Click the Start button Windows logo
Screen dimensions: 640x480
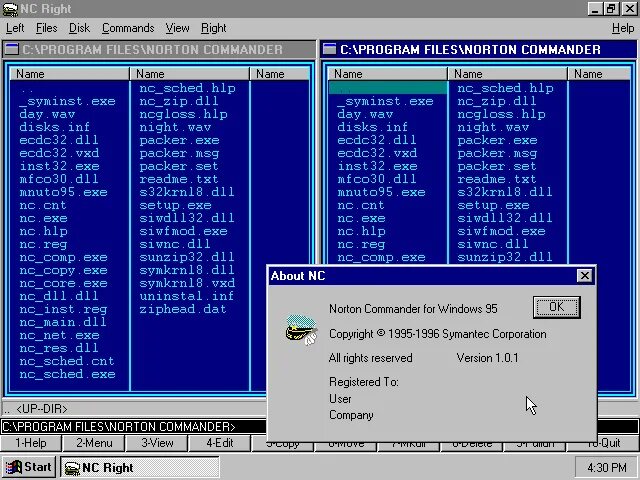coord(14,468)
